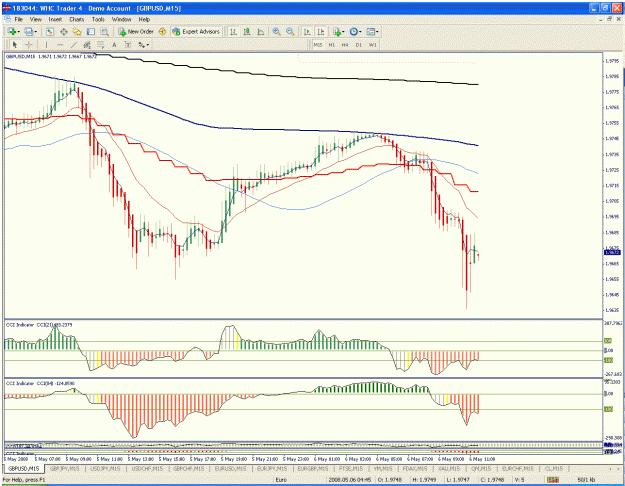This screenshot has width=625, height=486.
Task: Open the View menu
Action: (35, 19)
